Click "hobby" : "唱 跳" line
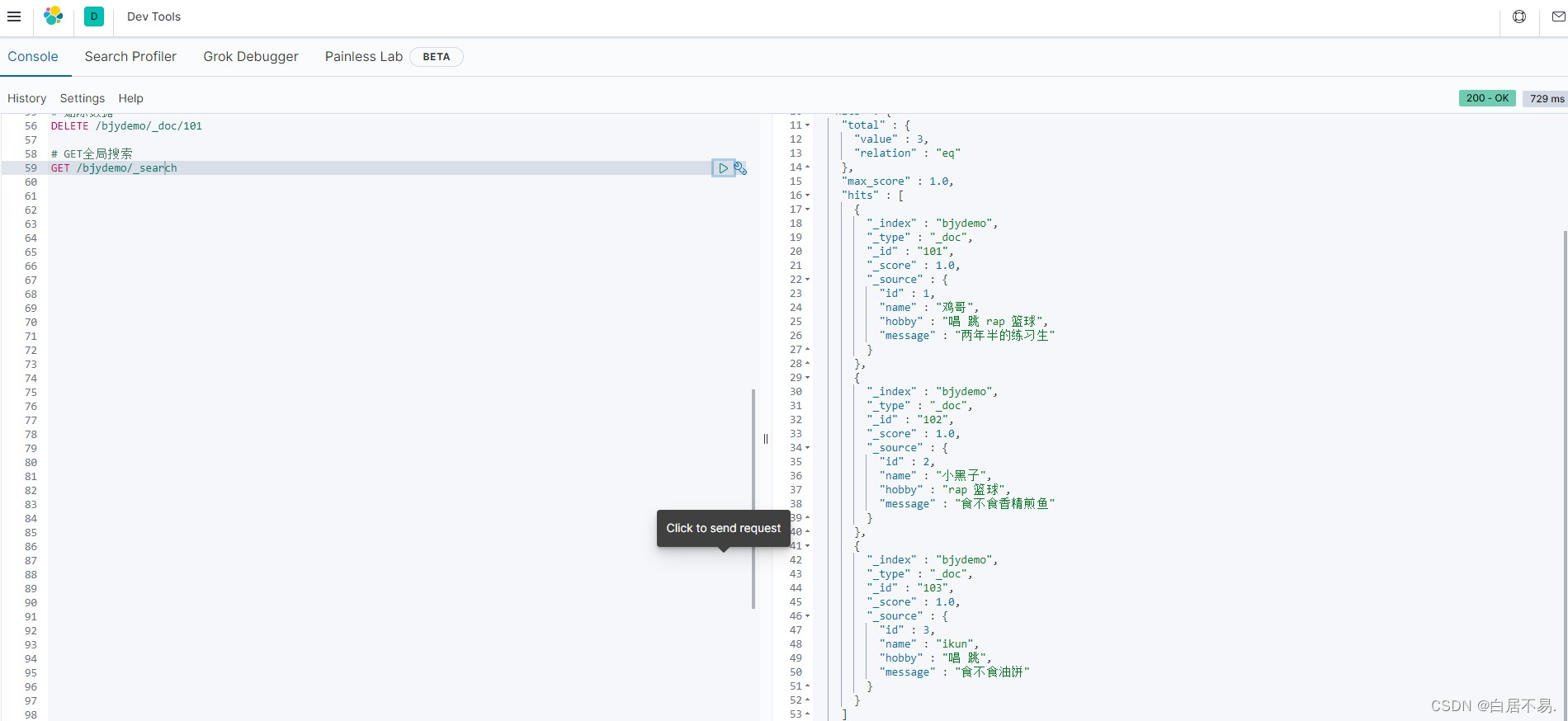Image resolution: width=1568 pixels, height=721 pixels. (935, 658)
